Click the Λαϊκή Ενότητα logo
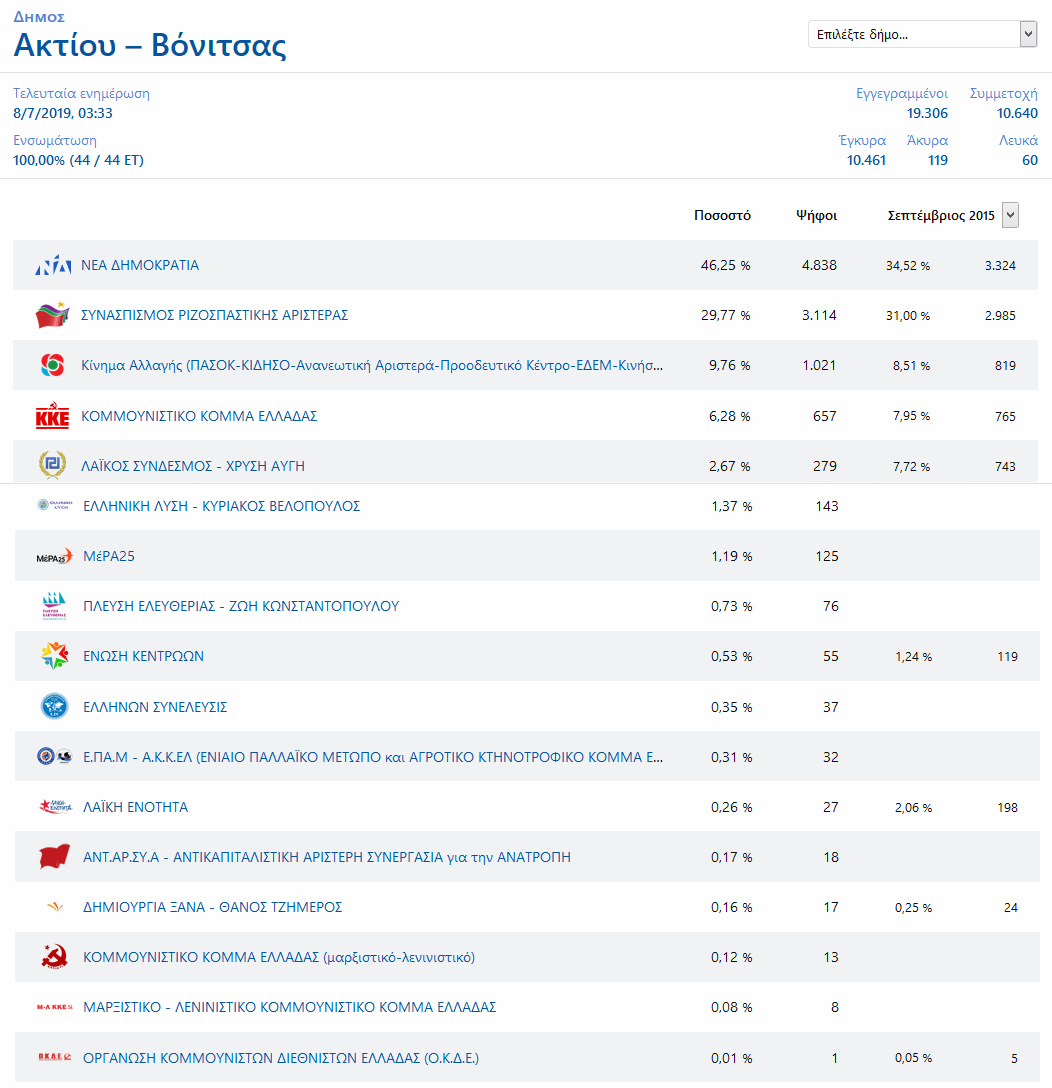The width and height of the screenshot is (1052, 1088). tap(55, 806)
